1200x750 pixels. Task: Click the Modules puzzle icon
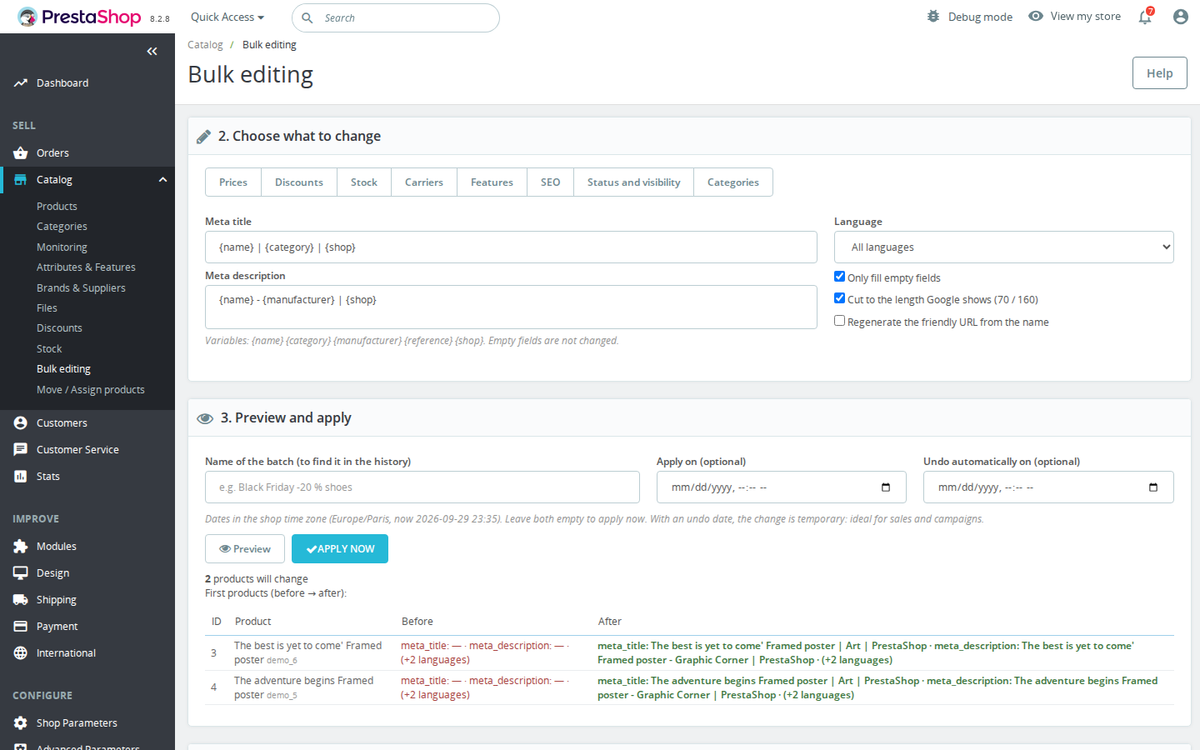pos(20,546)
